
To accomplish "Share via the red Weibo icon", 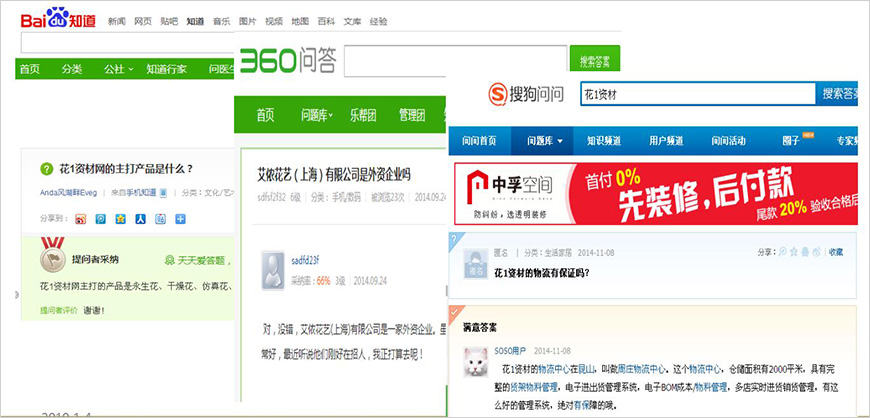I will coord(81,219).
